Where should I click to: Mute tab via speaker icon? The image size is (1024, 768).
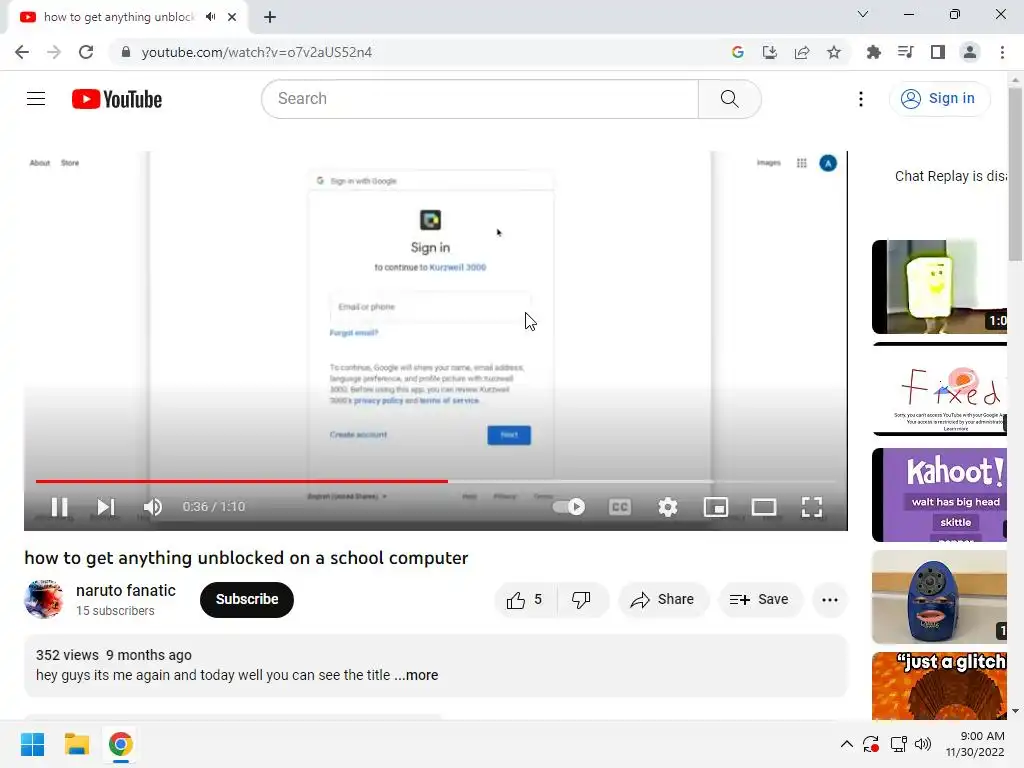[x=210, y=17]
